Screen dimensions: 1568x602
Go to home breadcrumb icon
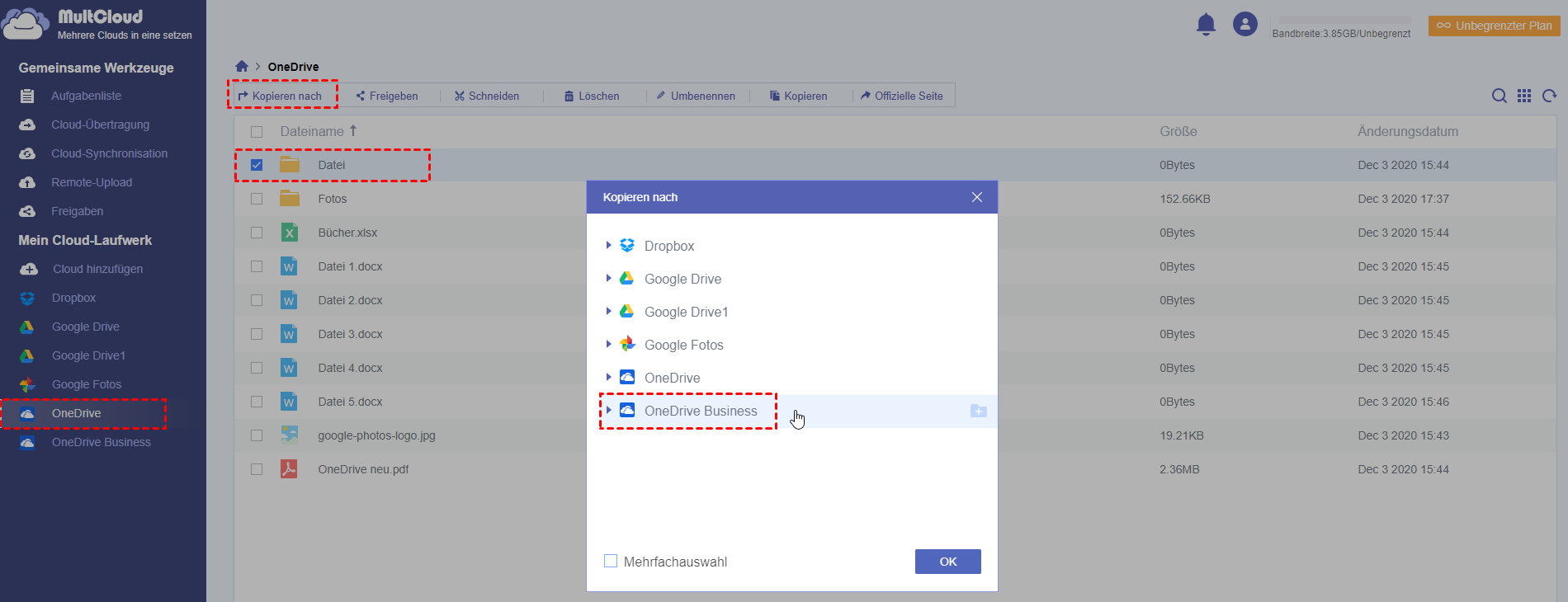point(242,66)
